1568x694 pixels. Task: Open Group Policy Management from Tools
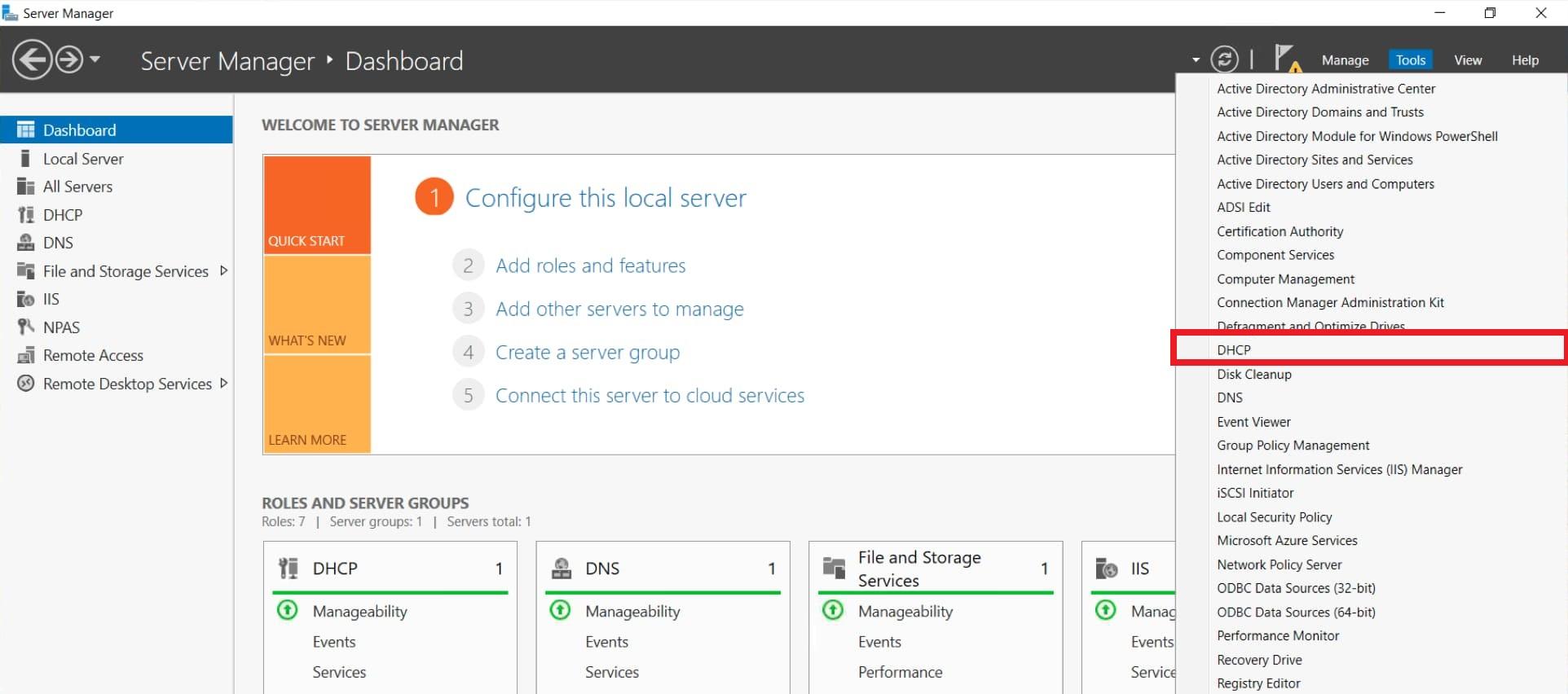coord(1293,446)
